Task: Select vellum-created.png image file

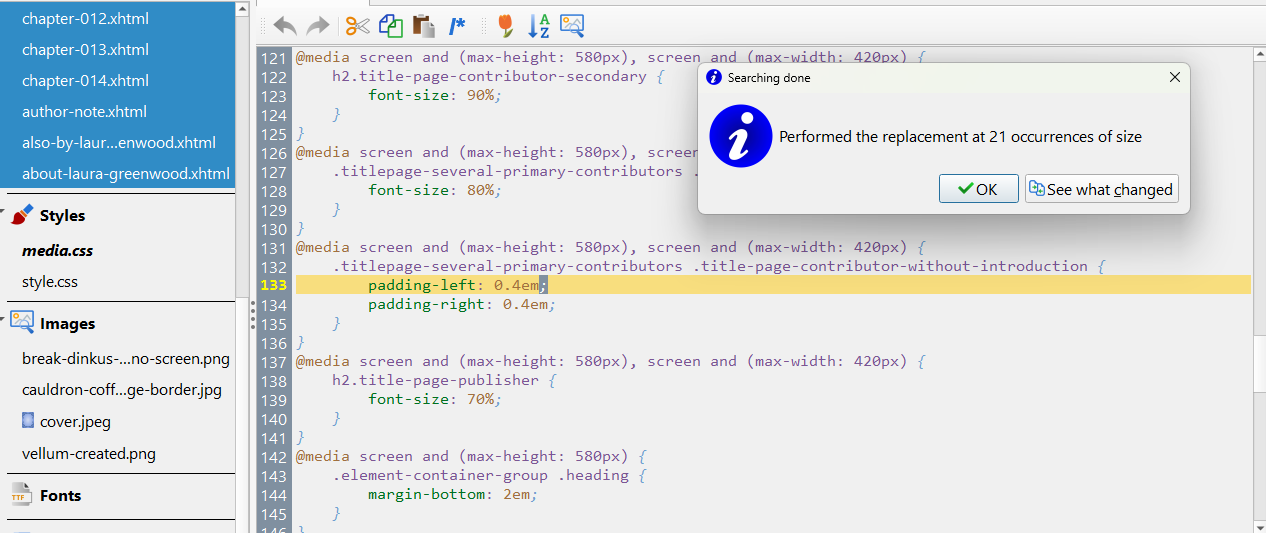Action: pos(89,453)
